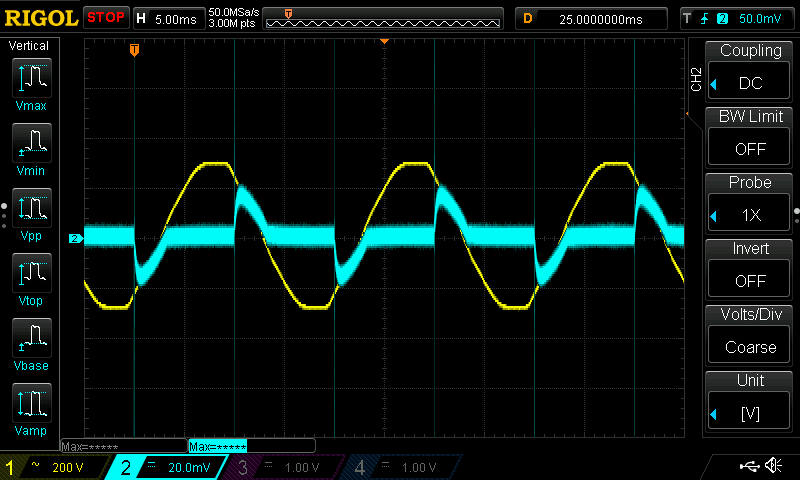The width and height of the screenshot is (800, 480).
Task: Select the channel 4 1.00 V tab
Action: coord(401,467)
